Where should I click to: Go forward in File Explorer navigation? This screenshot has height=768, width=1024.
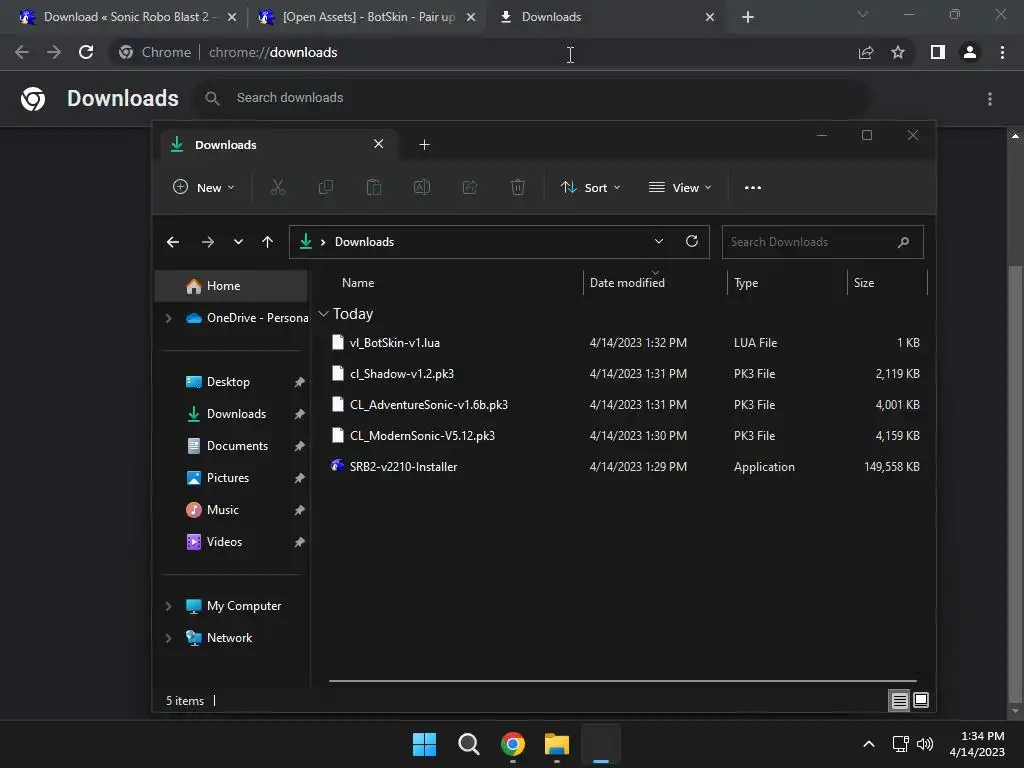click(208, 242)
